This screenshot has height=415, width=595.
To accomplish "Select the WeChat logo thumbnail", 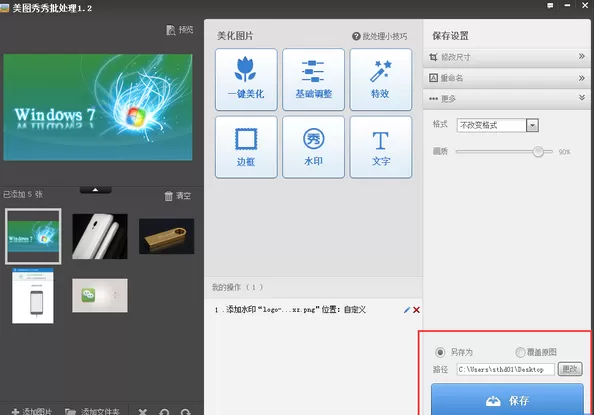I will (100, 296).
